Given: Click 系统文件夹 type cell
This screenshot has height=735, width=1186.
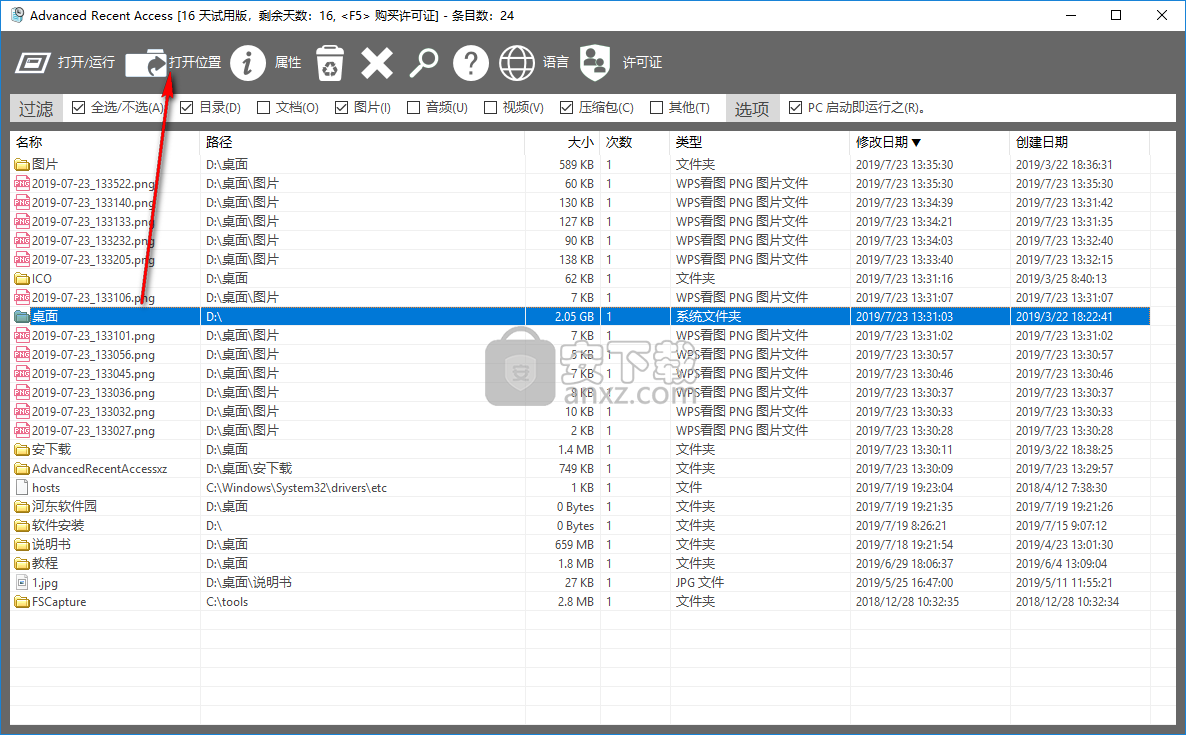Looking at the screenshot, I should (x=708, y=316).
